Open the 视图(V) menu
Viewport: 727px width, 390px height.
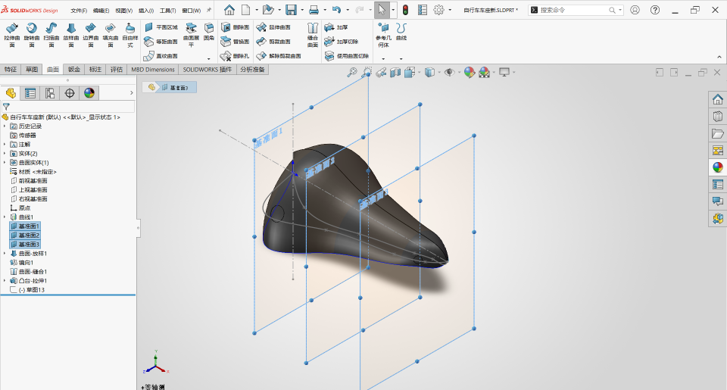124,10
